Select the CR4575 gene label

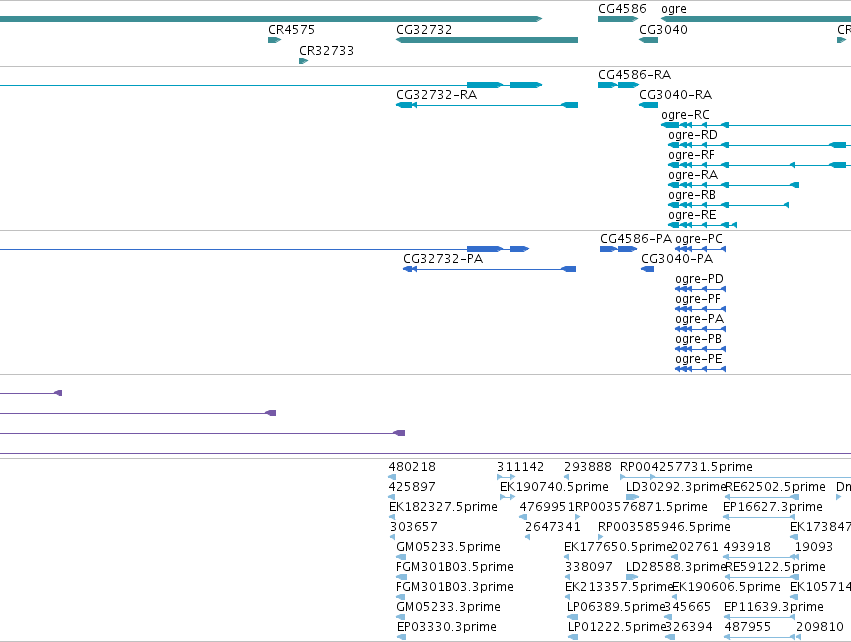point(291,29)
